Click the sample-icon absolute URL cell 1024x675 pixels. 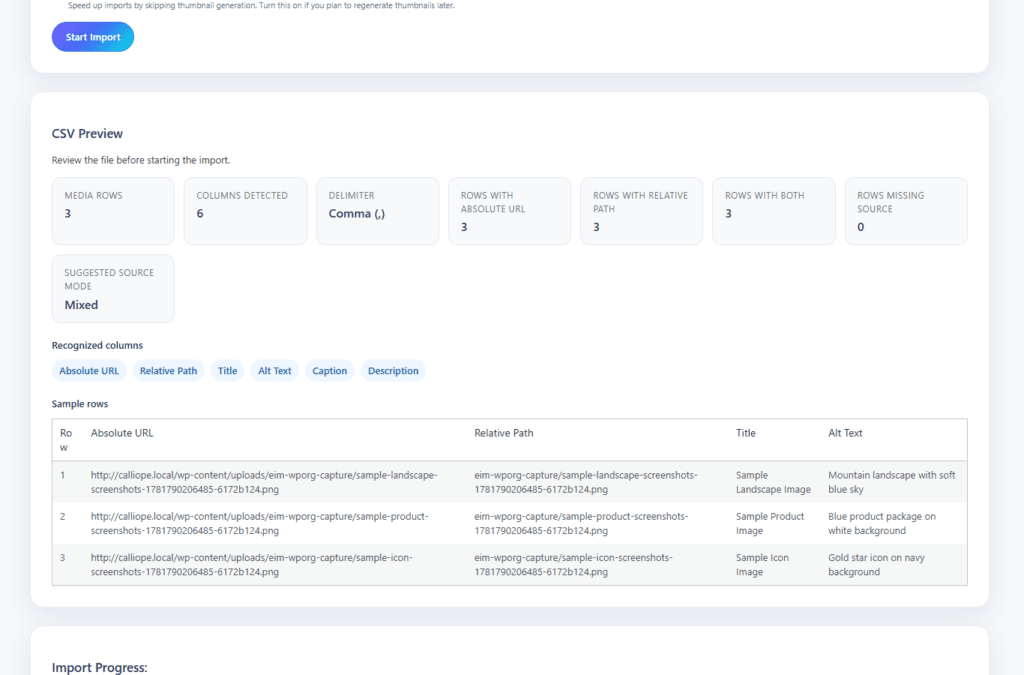(251, 565)
